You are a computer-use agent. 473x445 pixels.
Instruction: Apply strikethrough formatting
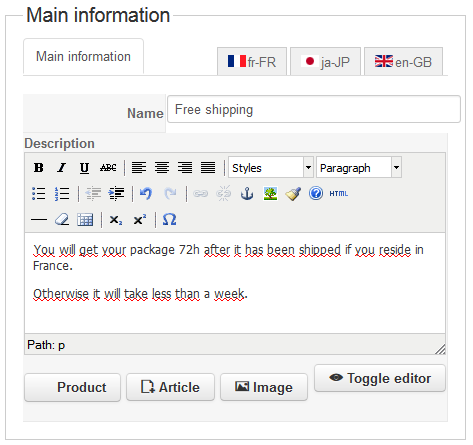pyautogui.click(x=108, y=167)
